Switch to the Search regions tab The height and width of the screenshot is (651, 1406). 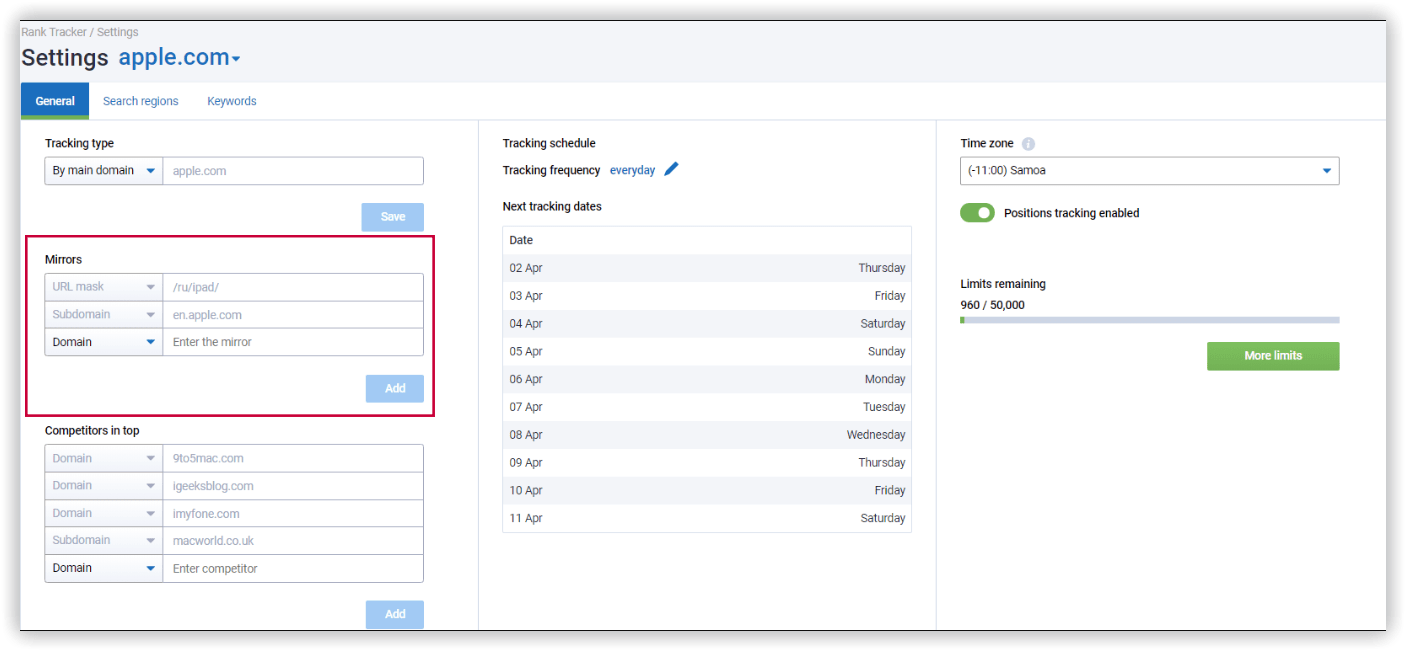tap(141, 101)
